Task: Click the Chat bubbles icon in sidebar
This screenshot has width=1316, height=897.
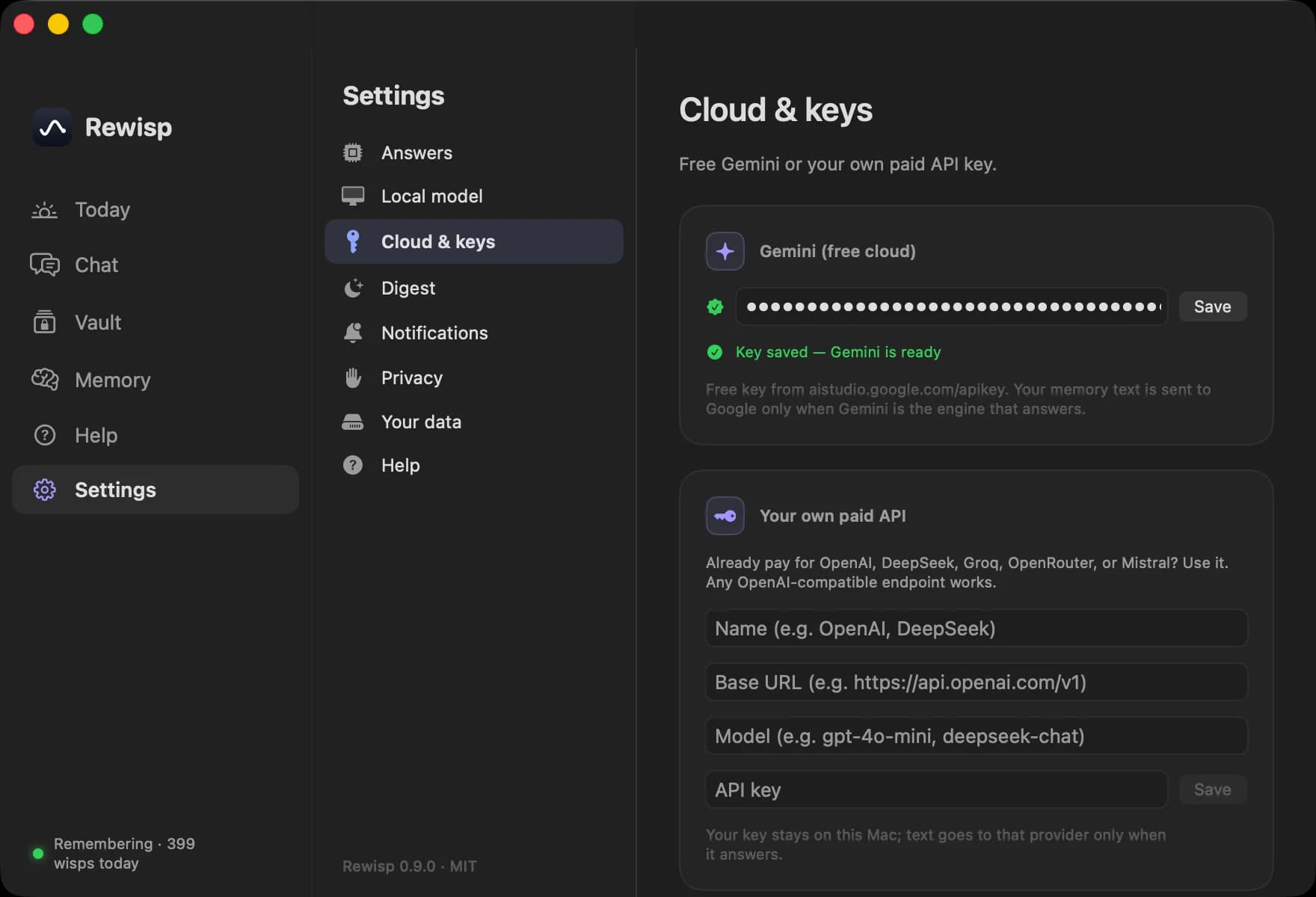Action: pyautogui.click(x=44, y=265)
